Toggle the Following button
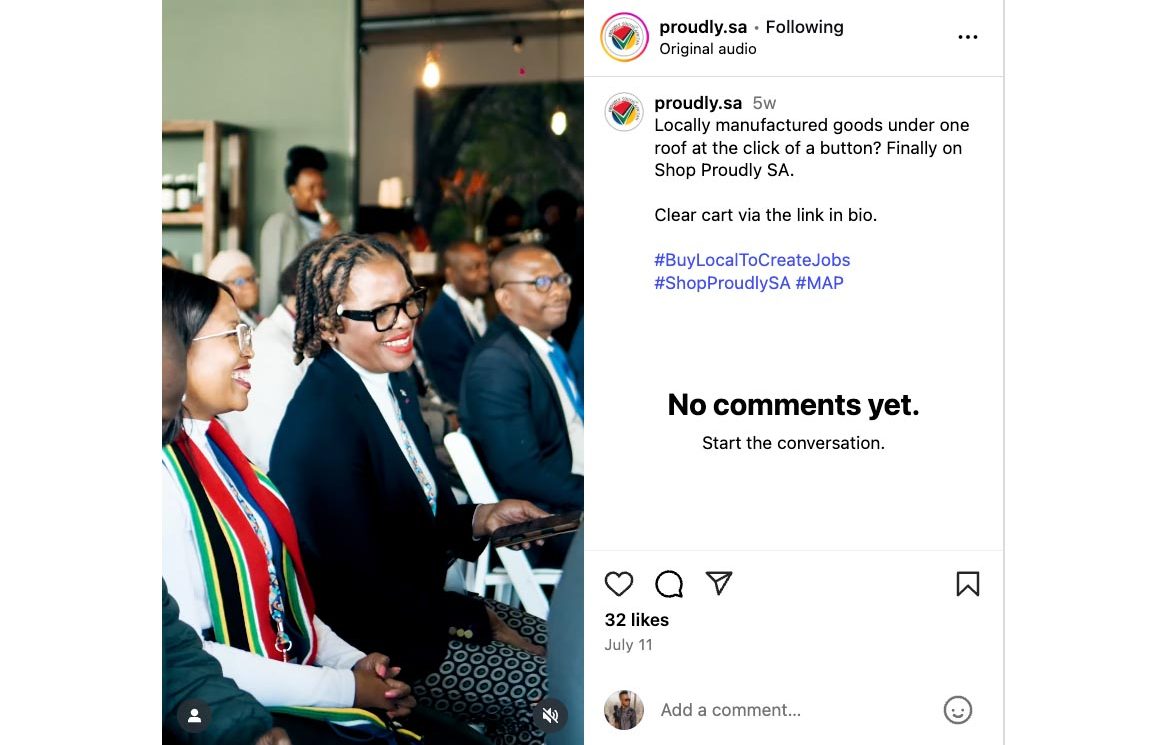Image resolution: width=1166 pixels, height=745 pixels. [804, 27]
